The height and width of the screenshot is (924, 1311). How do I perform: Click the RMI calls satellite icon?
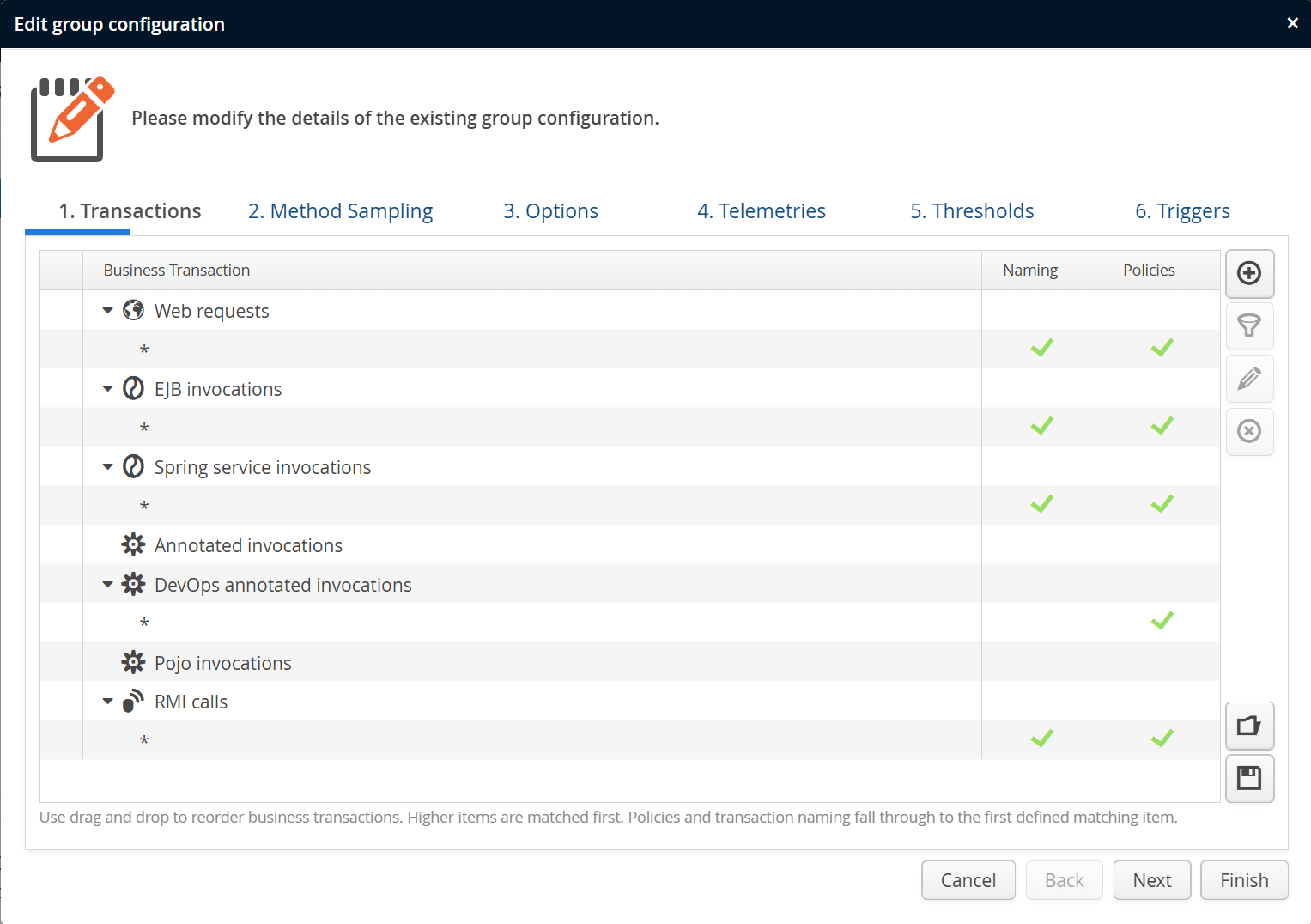tap(133, 702)
